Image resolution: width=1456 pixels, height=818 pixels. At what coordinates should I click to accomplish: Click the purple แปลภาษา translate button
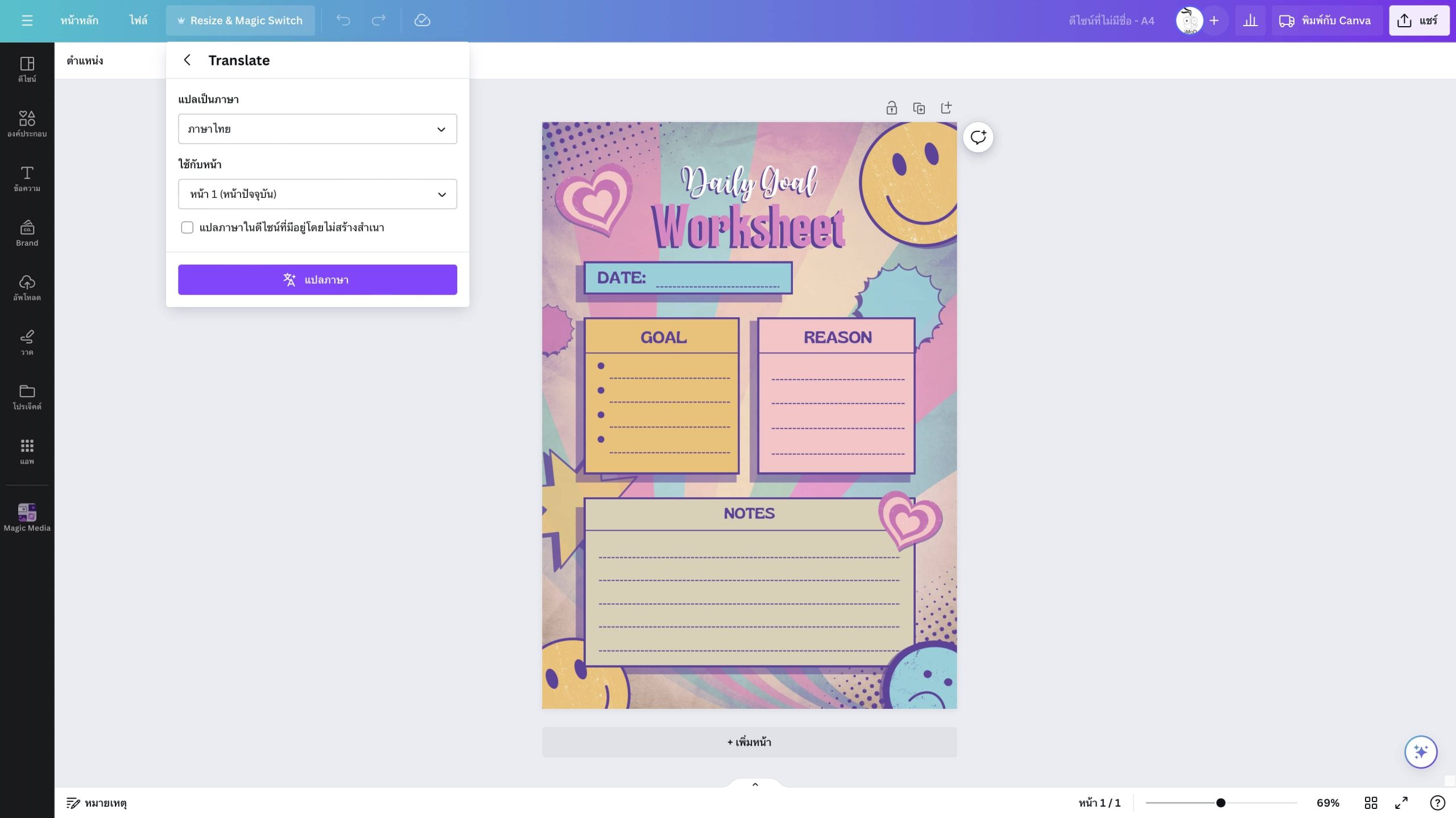click(317, 280)
